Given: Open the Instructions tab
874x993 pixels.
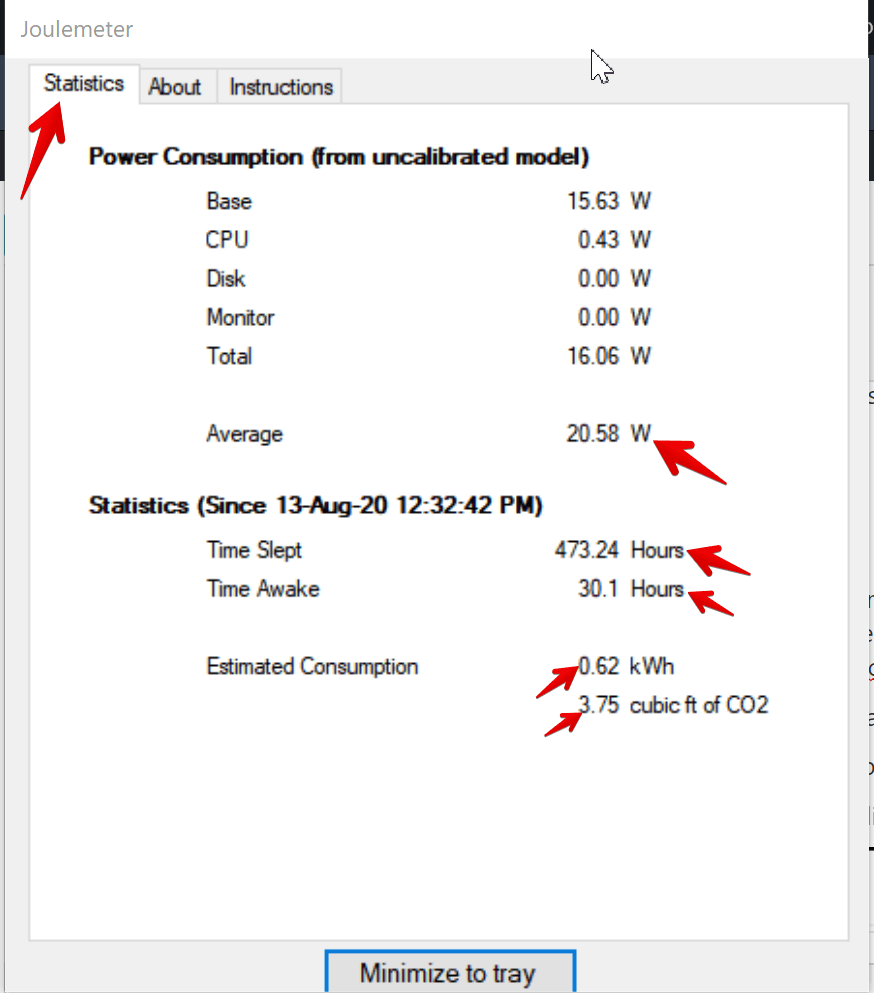Looking at the screenshot, I should pos(281,87).
